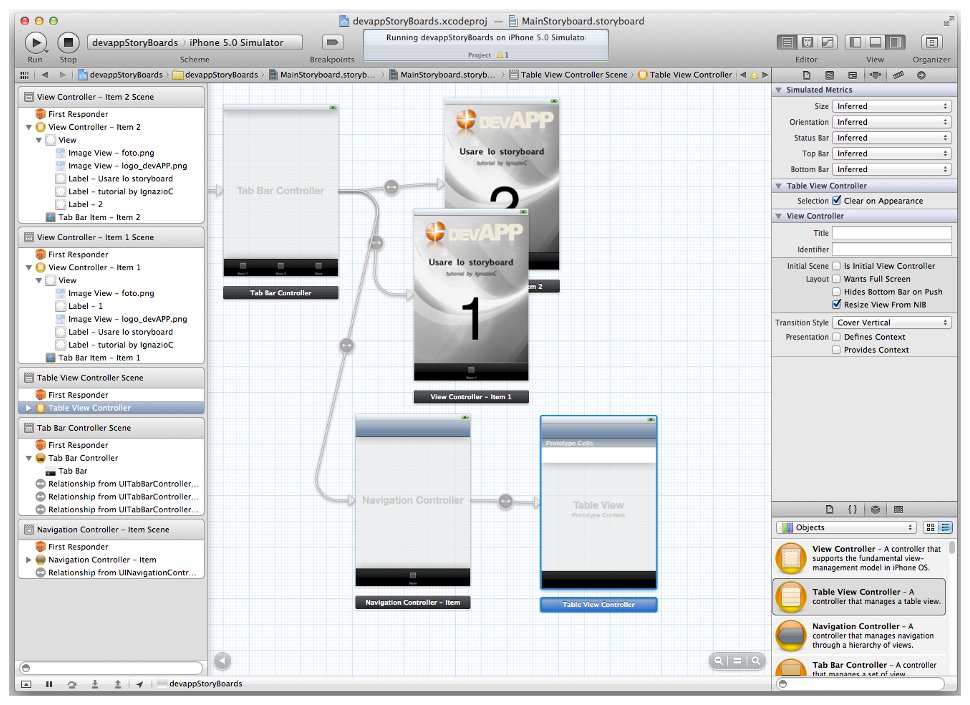Viewport: 970px width, 705px height.
Task: Open the Organizer window
Action: [931, 42]
